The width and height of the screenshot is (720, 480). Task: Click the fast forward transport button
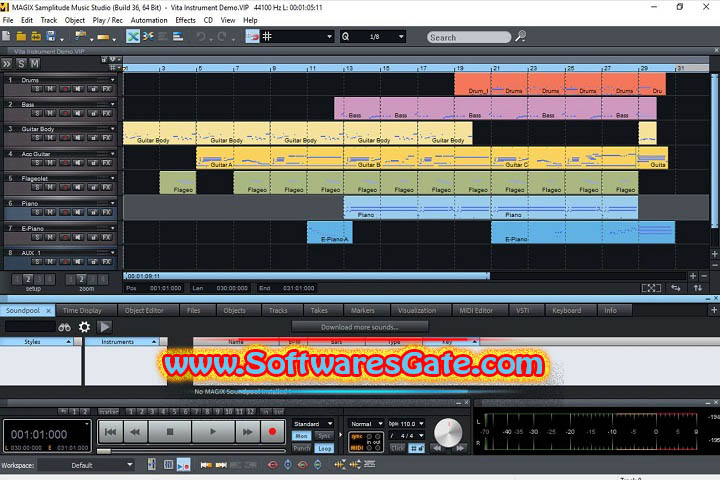(248, 432)
